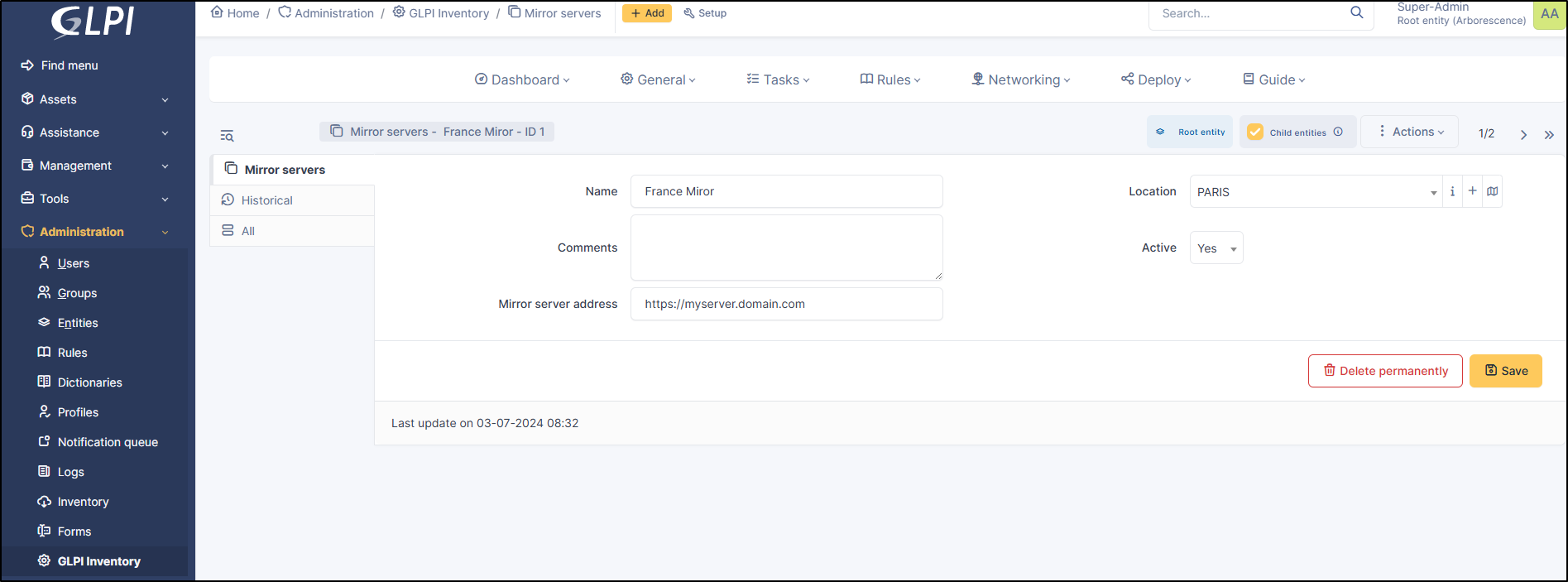The image size is (1568, 582).
Task: Open the Active Yes dropdown
Action: (1216, 248)
